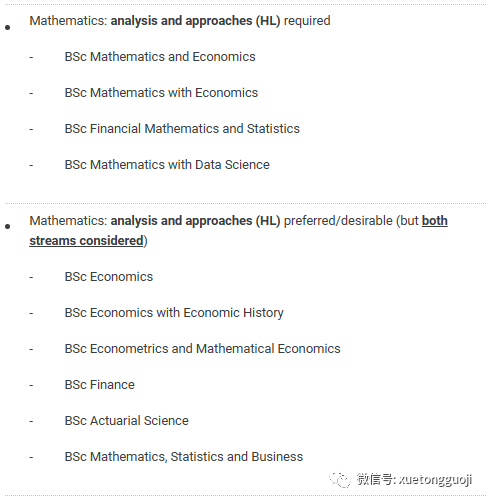Click the dotted divider line between sections
The image size is (487, 502).
[245, 203]
